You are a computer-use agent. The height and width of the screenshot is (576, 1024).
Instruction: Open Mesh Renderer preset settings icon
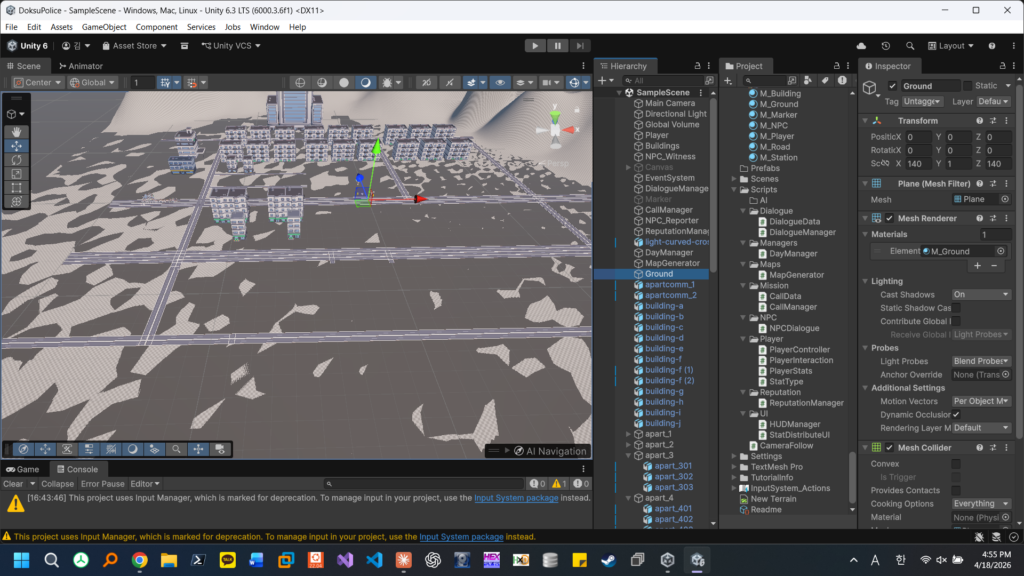(x=993, y=218)
